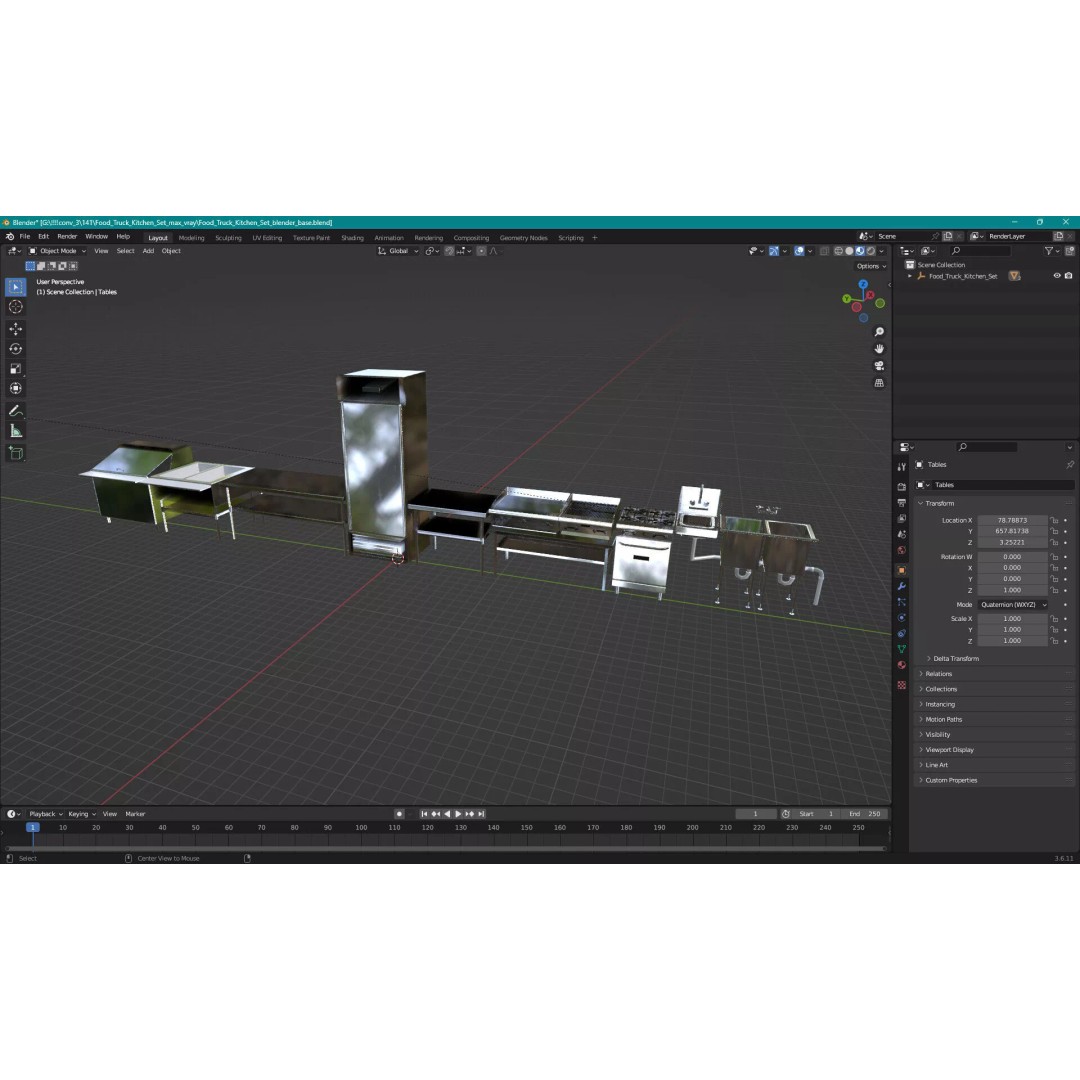Switch perspective/orthographic with grid icon

coord(879,383)
